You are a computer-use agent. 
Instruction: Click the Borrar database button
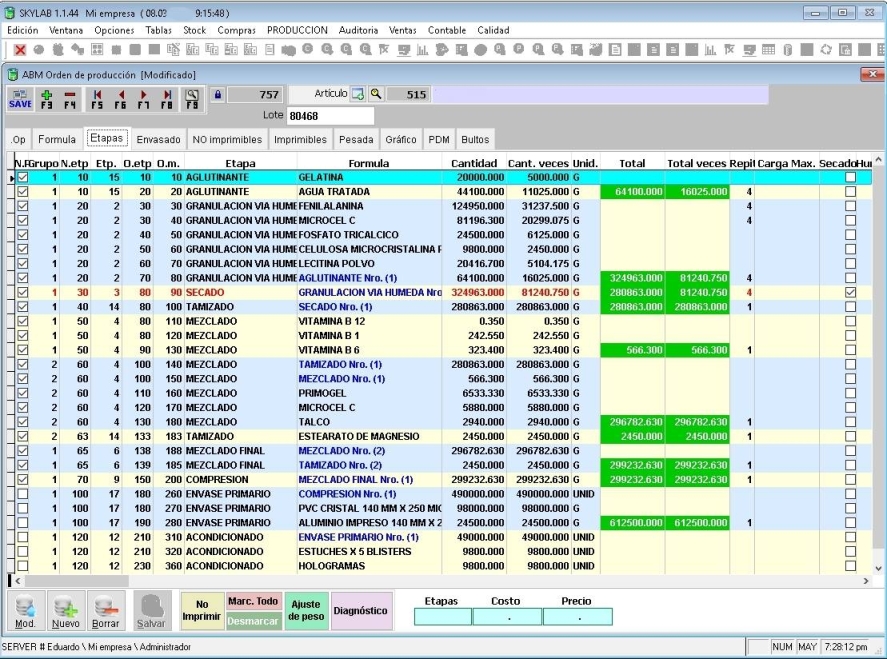tap(106, 611)
